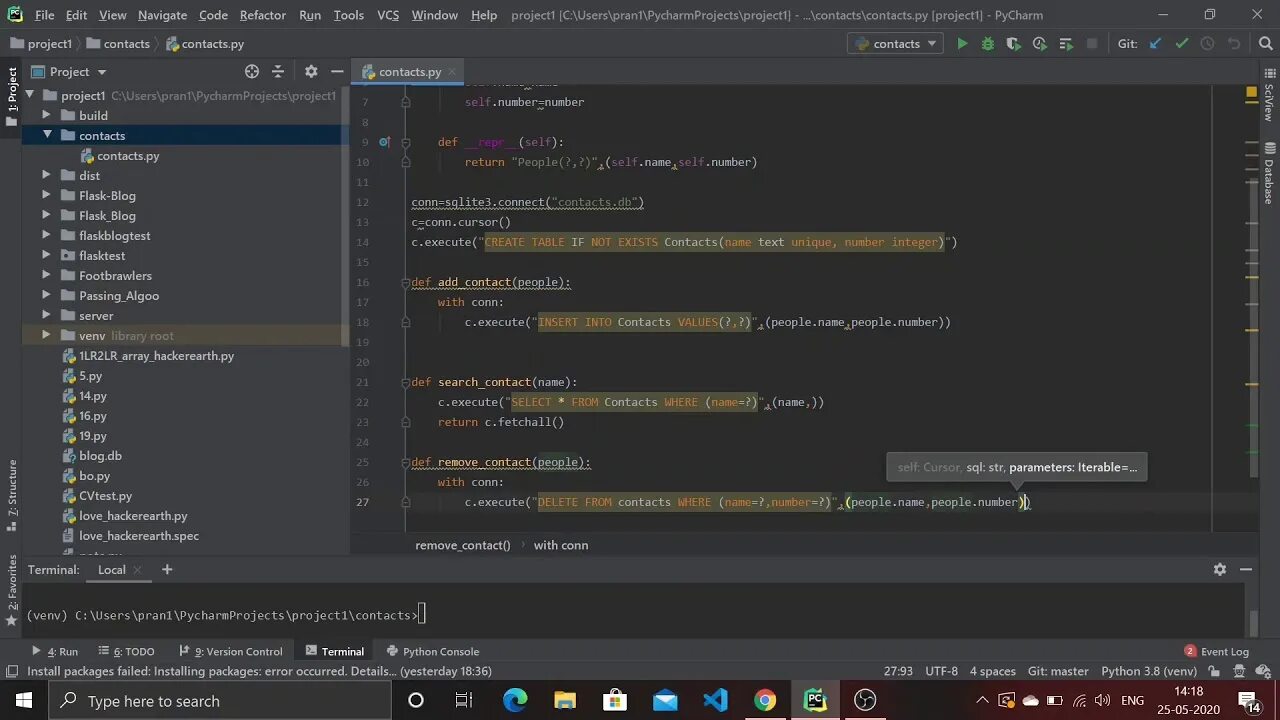This screenshot has height=720, width=1280.
Task: Toggle the 1: Project side tab
Action: [12, 97]
